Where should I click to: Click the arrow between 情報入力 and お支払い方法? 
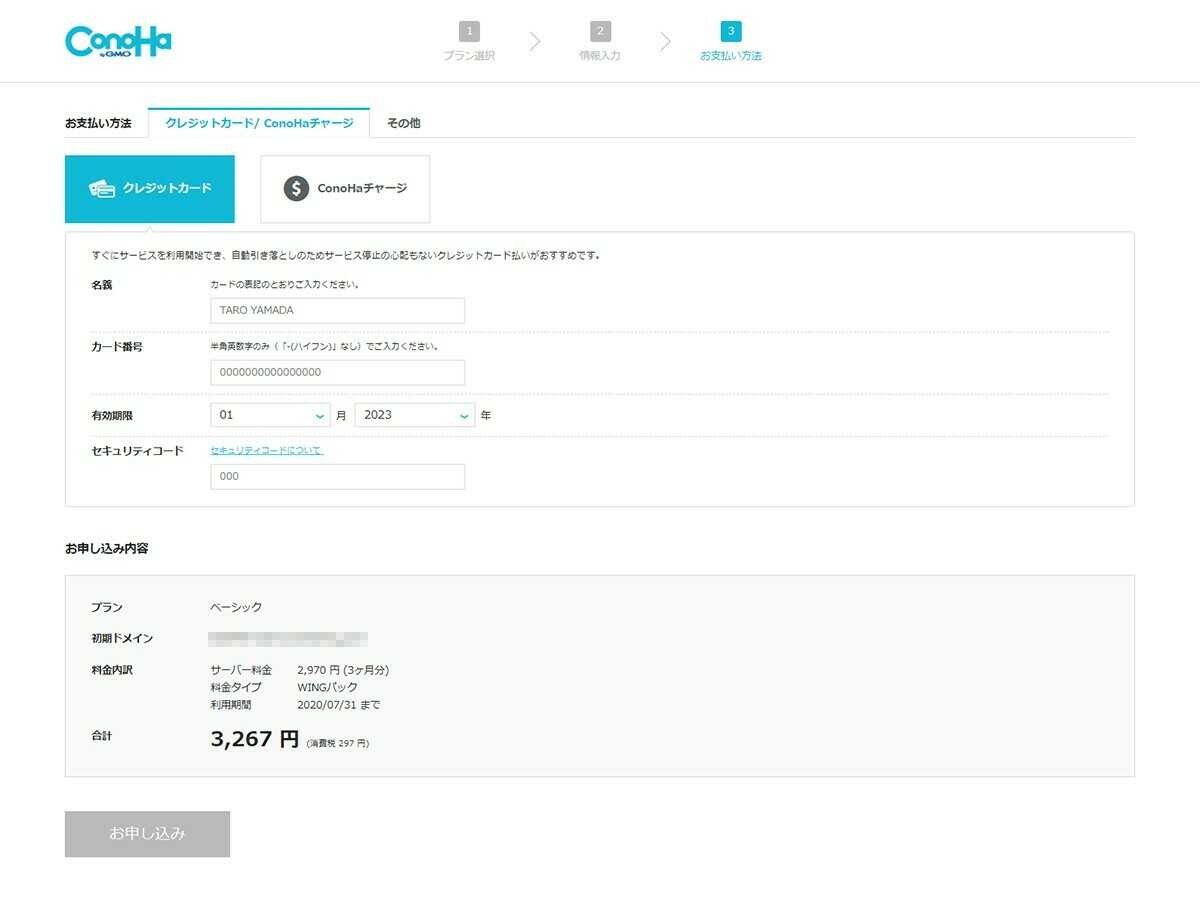665,40
